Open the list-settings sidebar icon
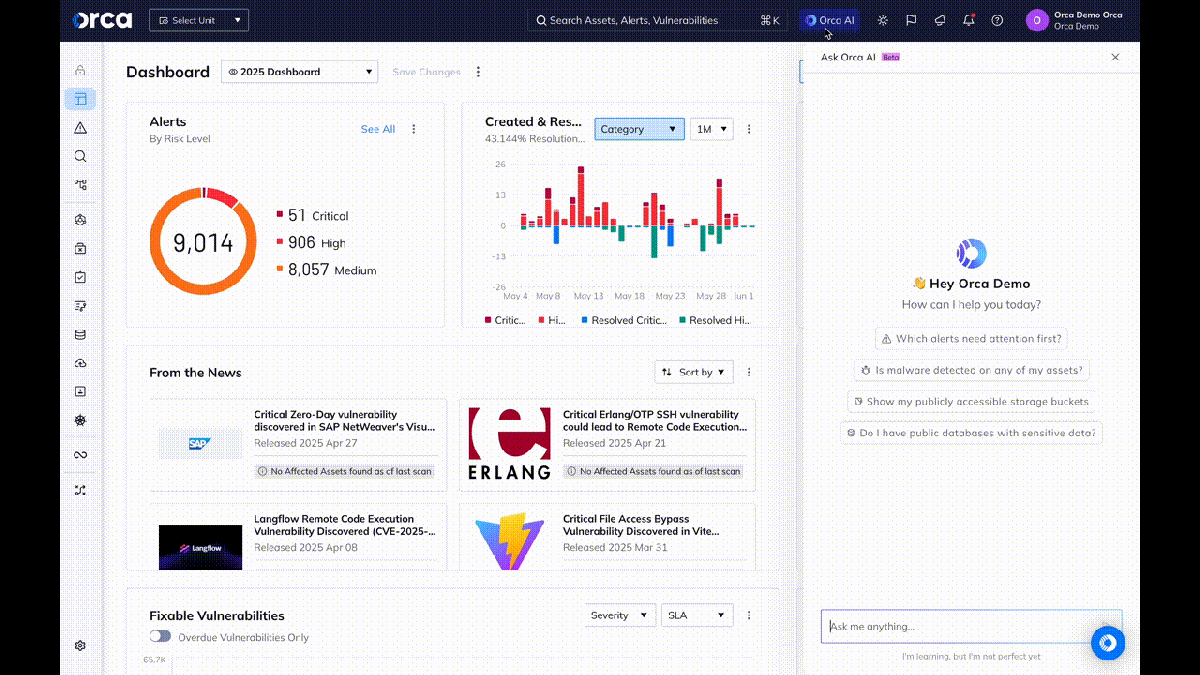 click(x=80, y=306)
